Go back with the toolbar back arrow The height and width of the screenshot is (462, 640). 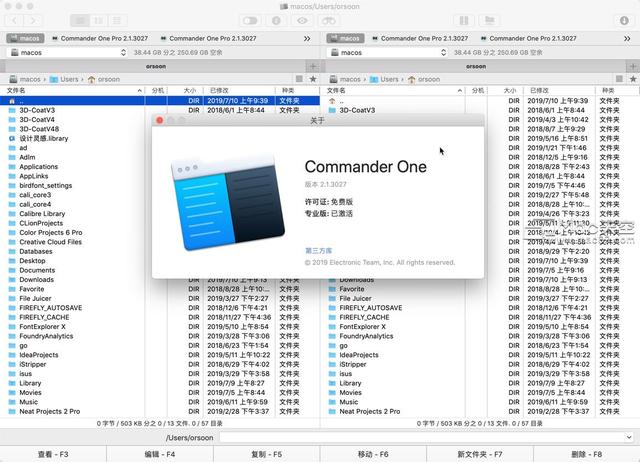tap(15, 20)
